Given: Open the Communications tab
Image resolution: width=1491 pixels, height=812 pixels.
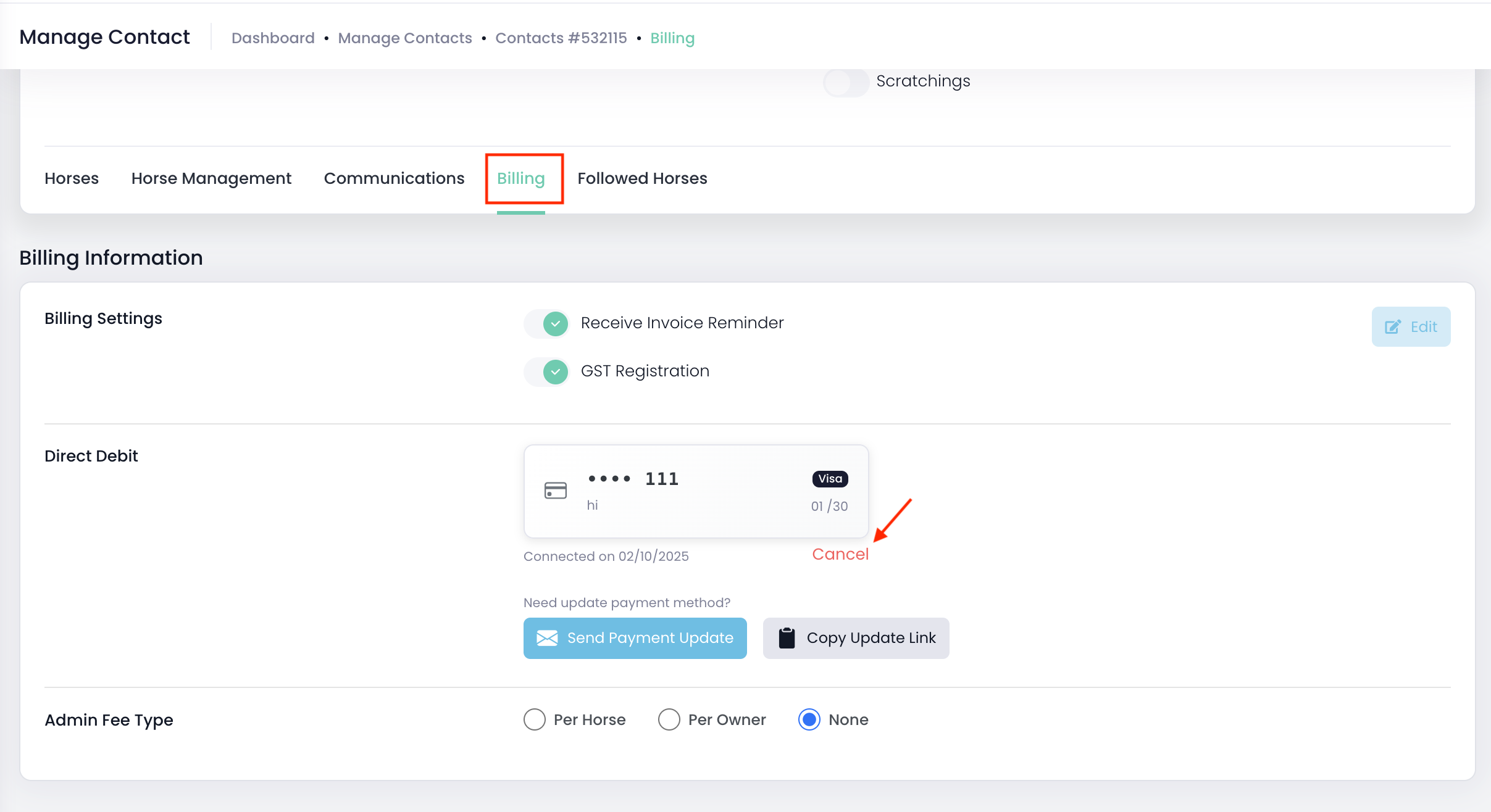Looking at the screenshot, I should pyautogui.click(x=394, y=178).
